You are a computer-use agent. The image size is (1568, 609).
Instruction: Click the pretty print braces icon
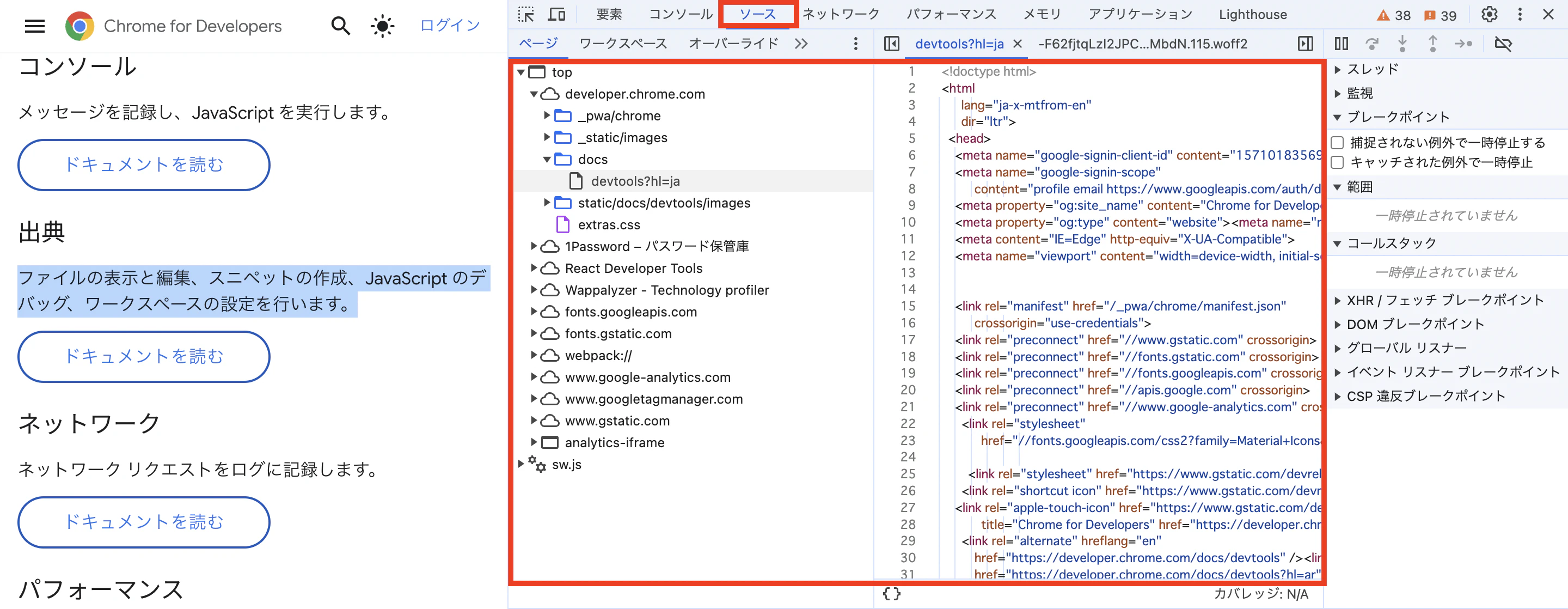coord(891,593)
